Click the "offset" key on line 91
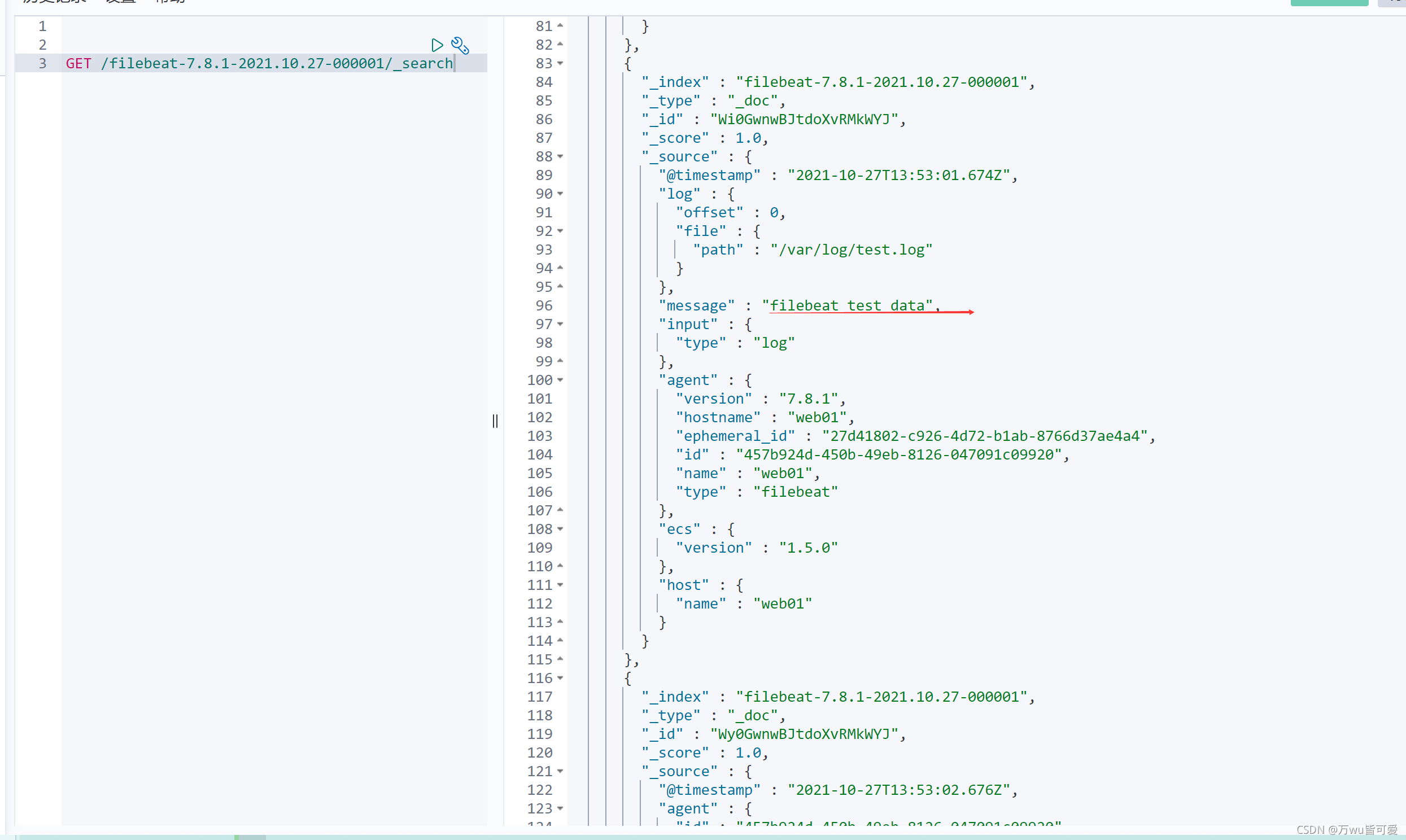The height and width of the screenshot is (840, 1406). pyautogui.click(x=709, y=212)
